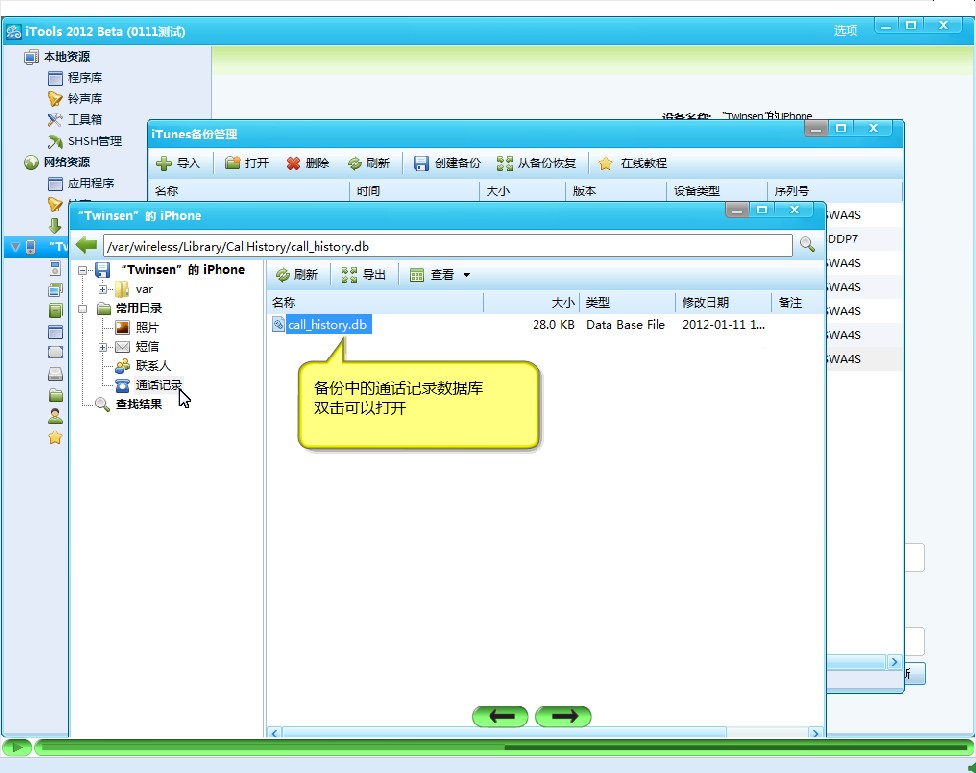The height and width of the screenshot is (773, 976).
Task: Click 从备份恢复 restore from backup
Action: click(537, 163)
